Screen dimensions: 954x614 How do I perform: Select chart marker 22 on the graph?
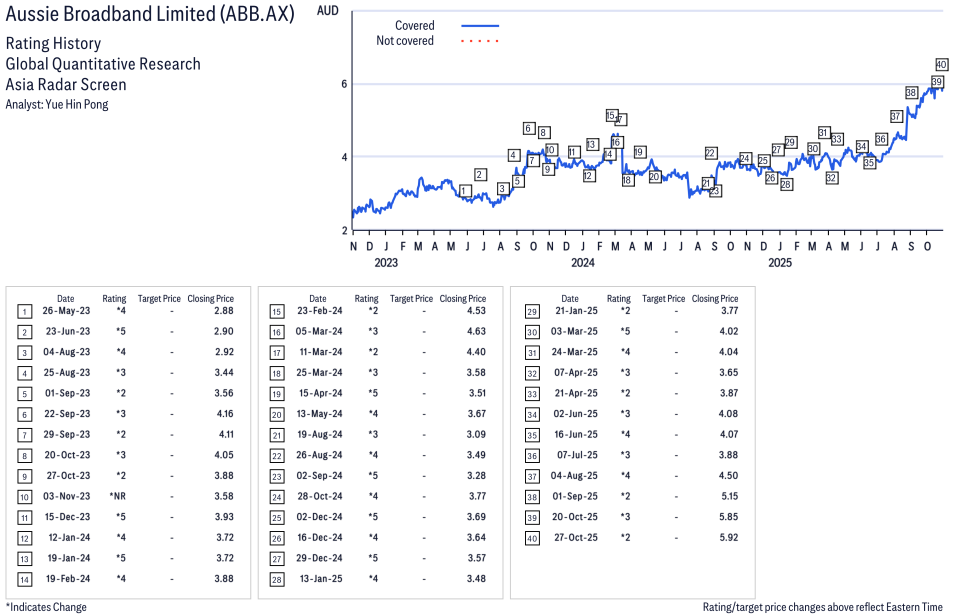pyautogui.click(x=710, y=153)
